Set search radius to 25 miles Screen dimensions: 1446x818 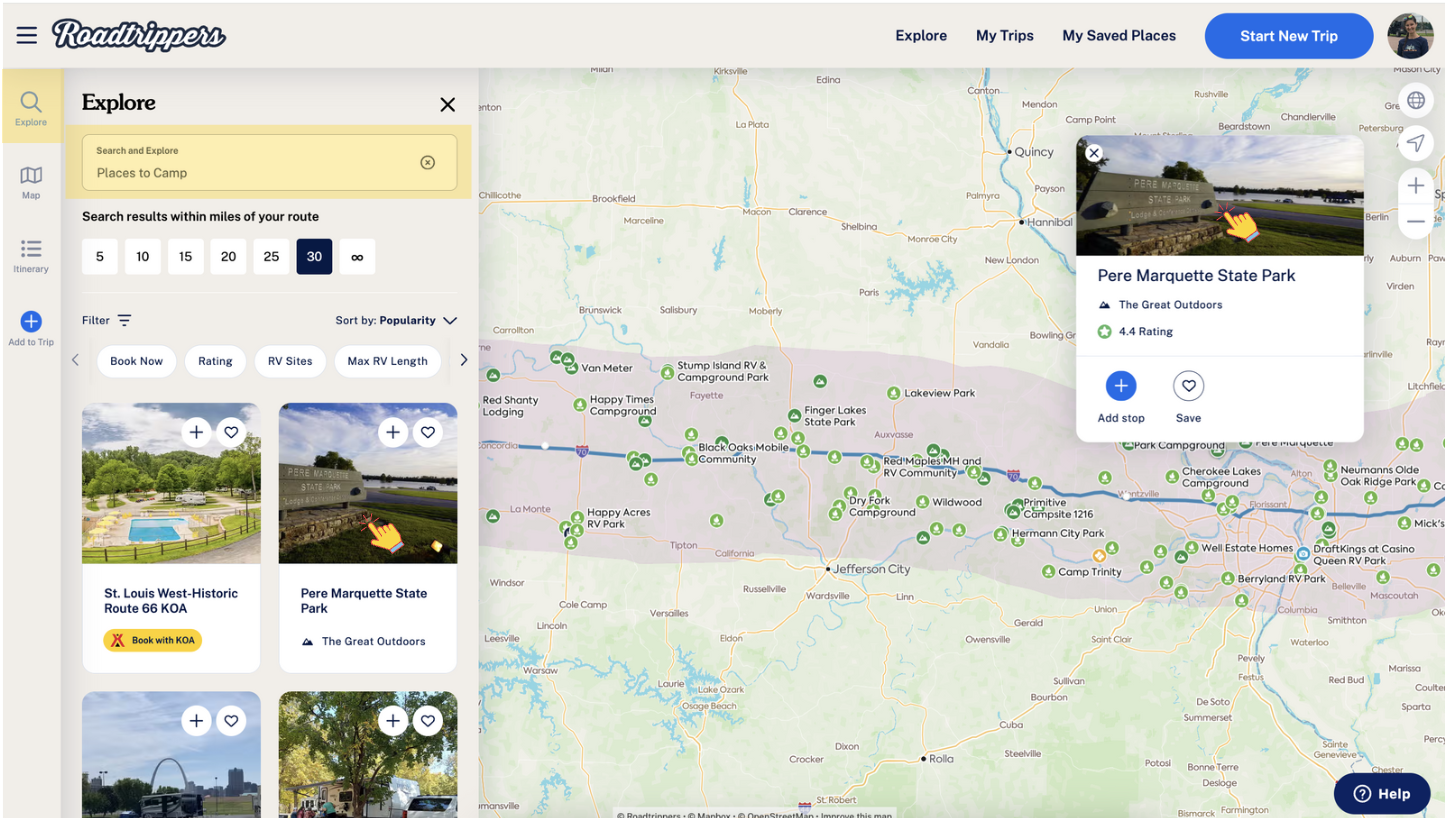click(271, 257)
